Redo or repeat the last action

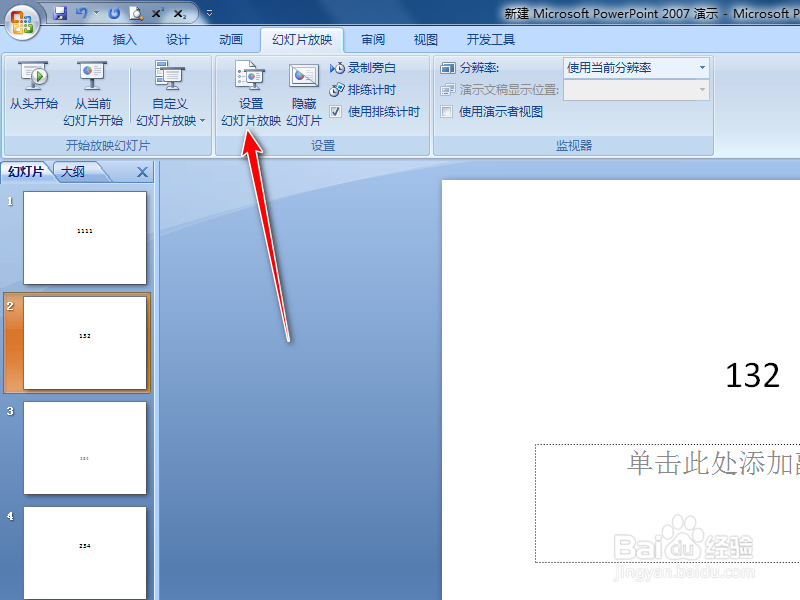tap(114, 13)
